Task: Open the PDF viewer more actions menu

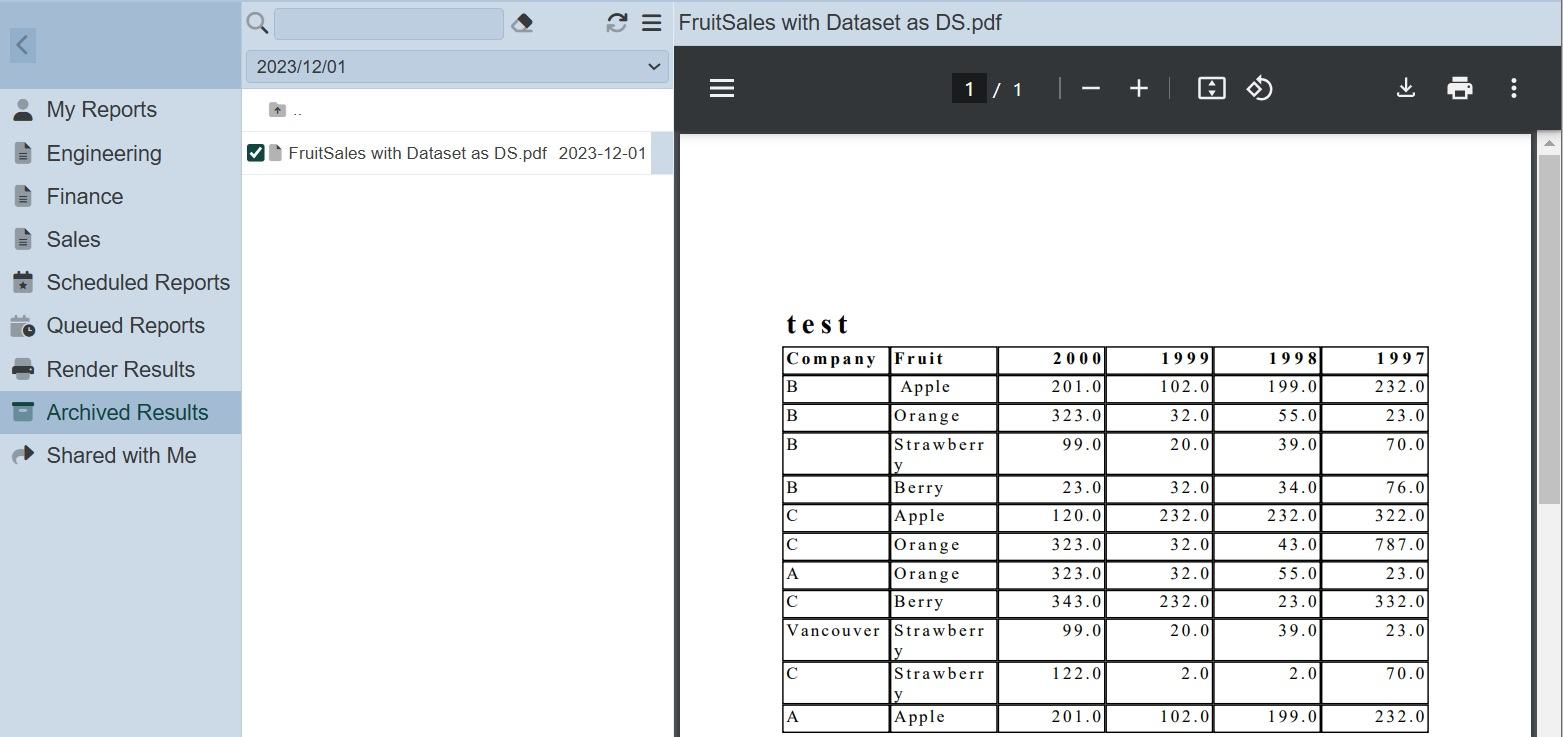Action: (1514, 89)
